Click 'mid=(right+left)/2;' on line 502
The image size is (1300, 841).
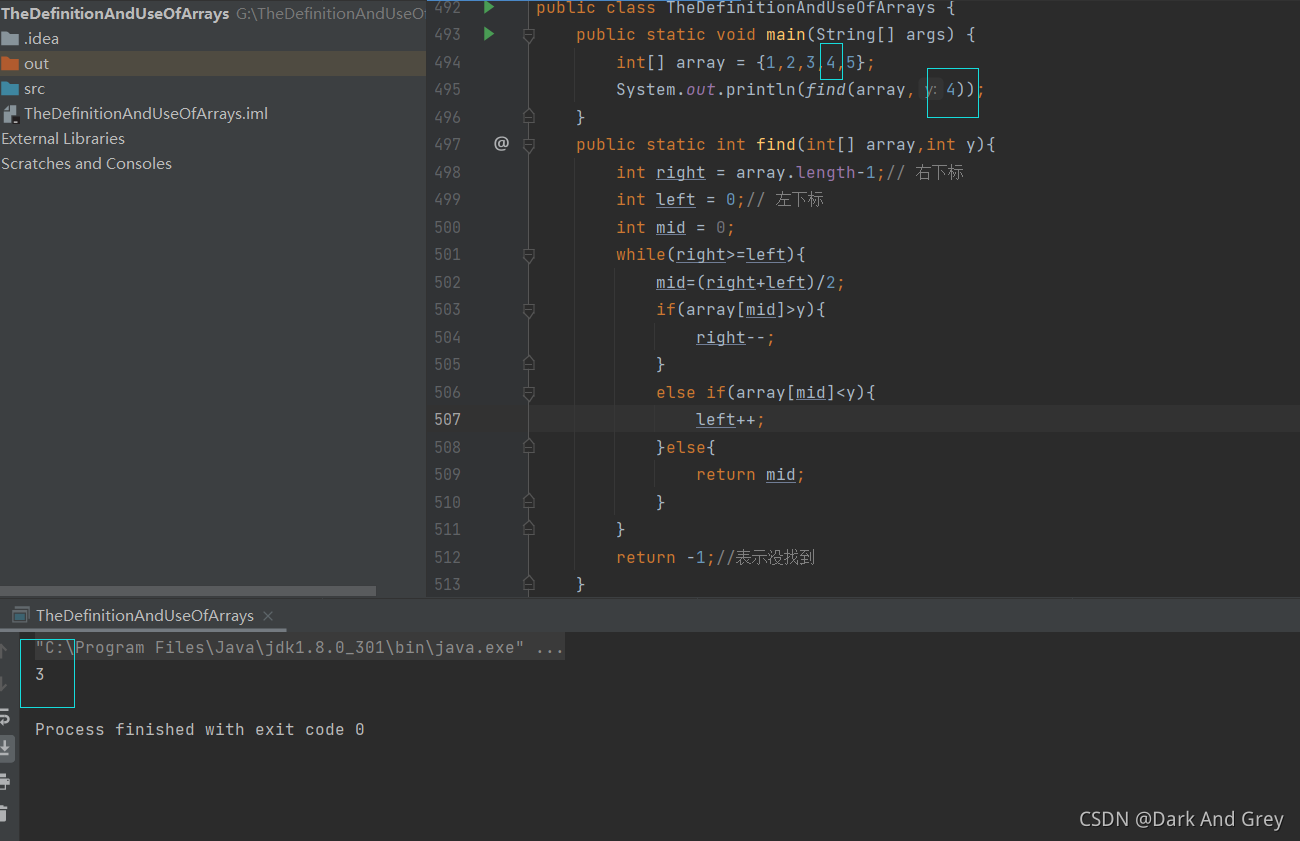(x=751, y=282)
